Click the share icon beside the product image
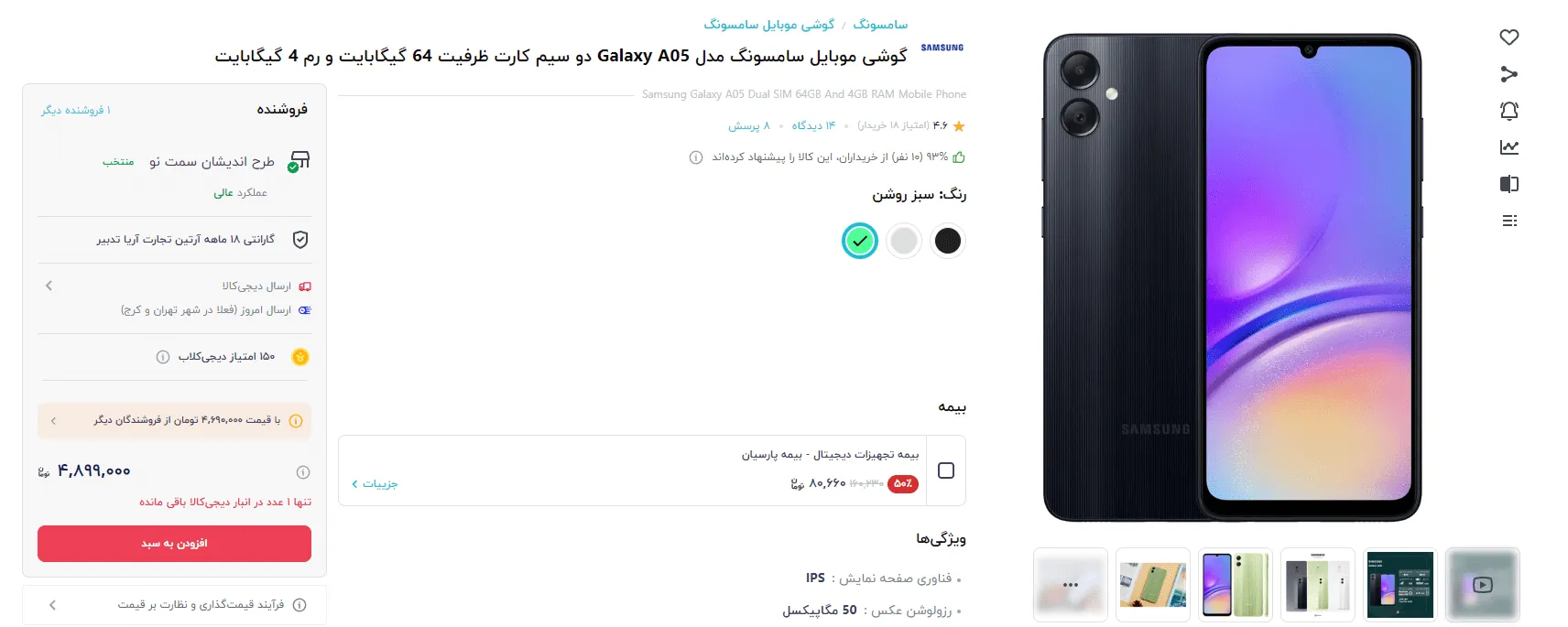This screenshot has width=1568, height=627. (1509, 74)
